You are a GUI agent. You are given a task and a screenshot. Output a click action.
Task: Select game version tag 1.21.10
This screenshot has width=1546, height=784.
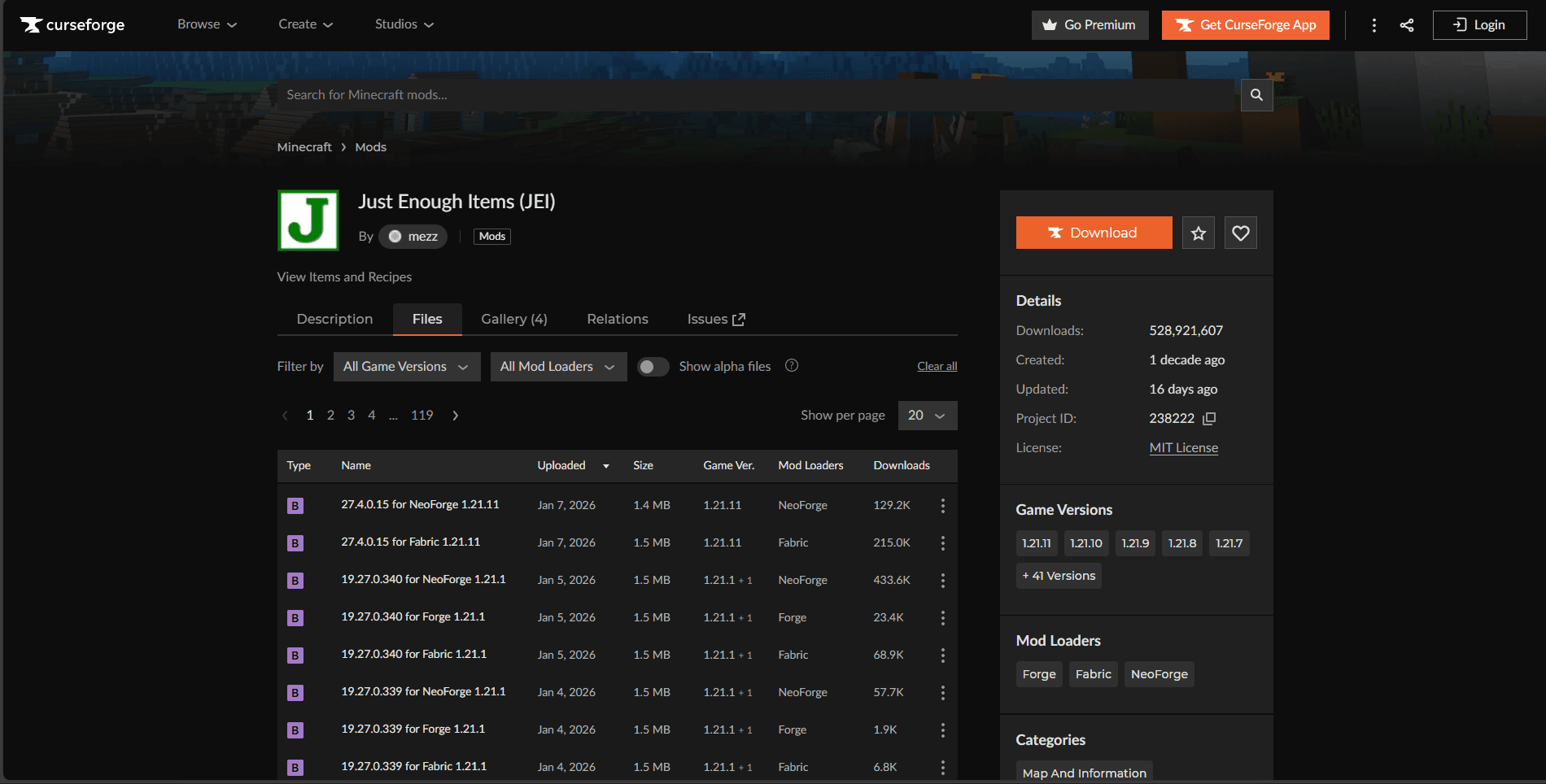point(1086,543)
